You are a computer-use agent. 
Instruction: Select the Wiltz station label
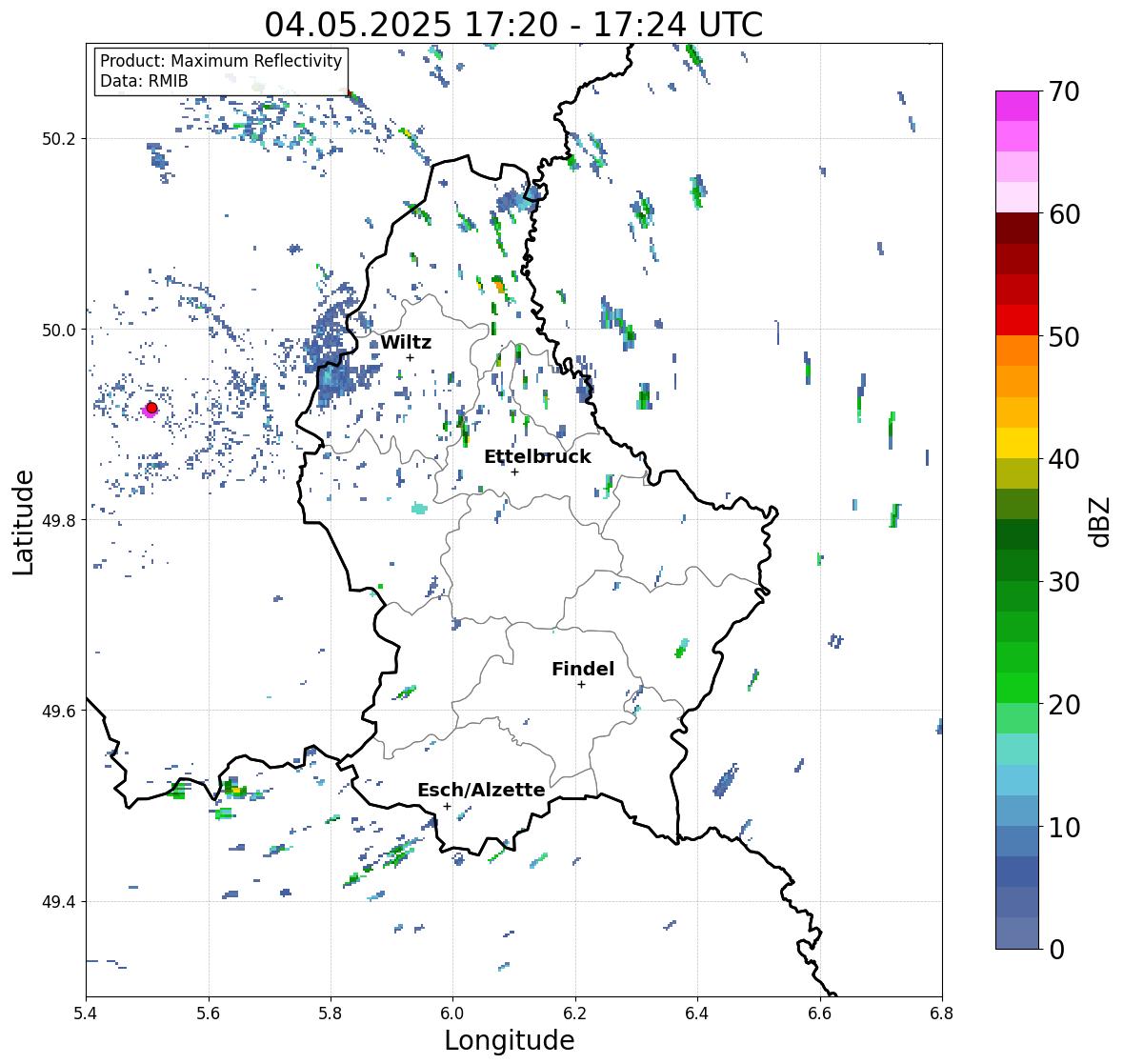[406, 342]
